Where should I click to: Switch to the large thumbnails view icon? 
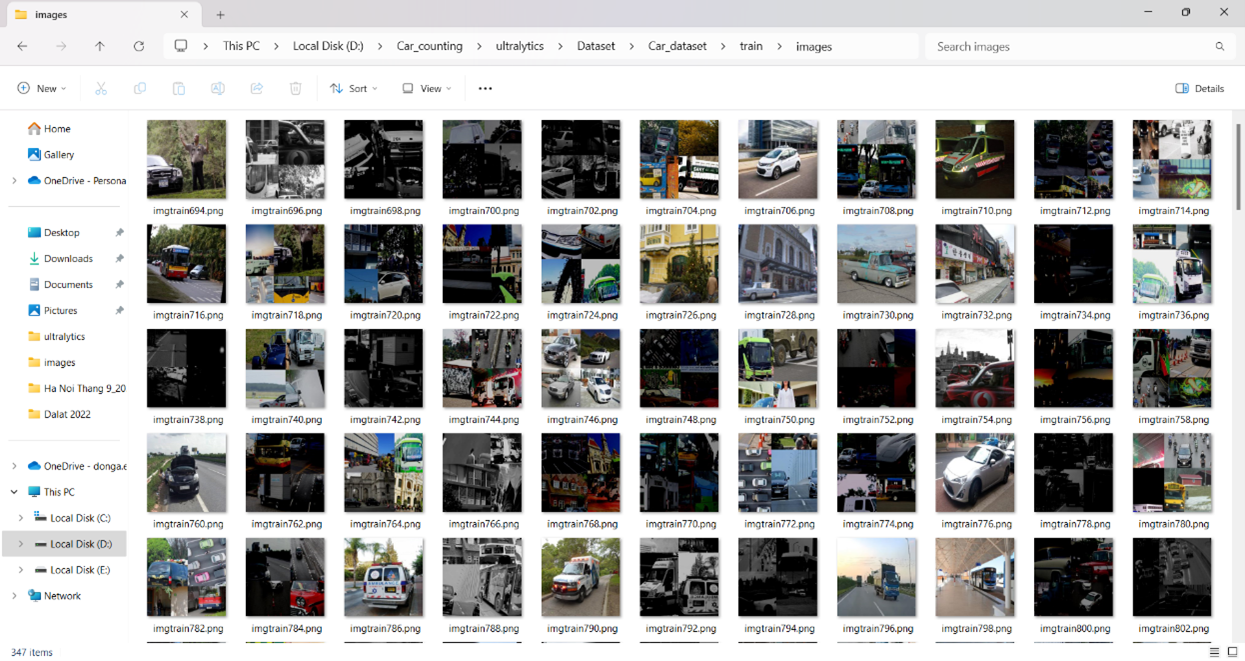pos(1232,652)
